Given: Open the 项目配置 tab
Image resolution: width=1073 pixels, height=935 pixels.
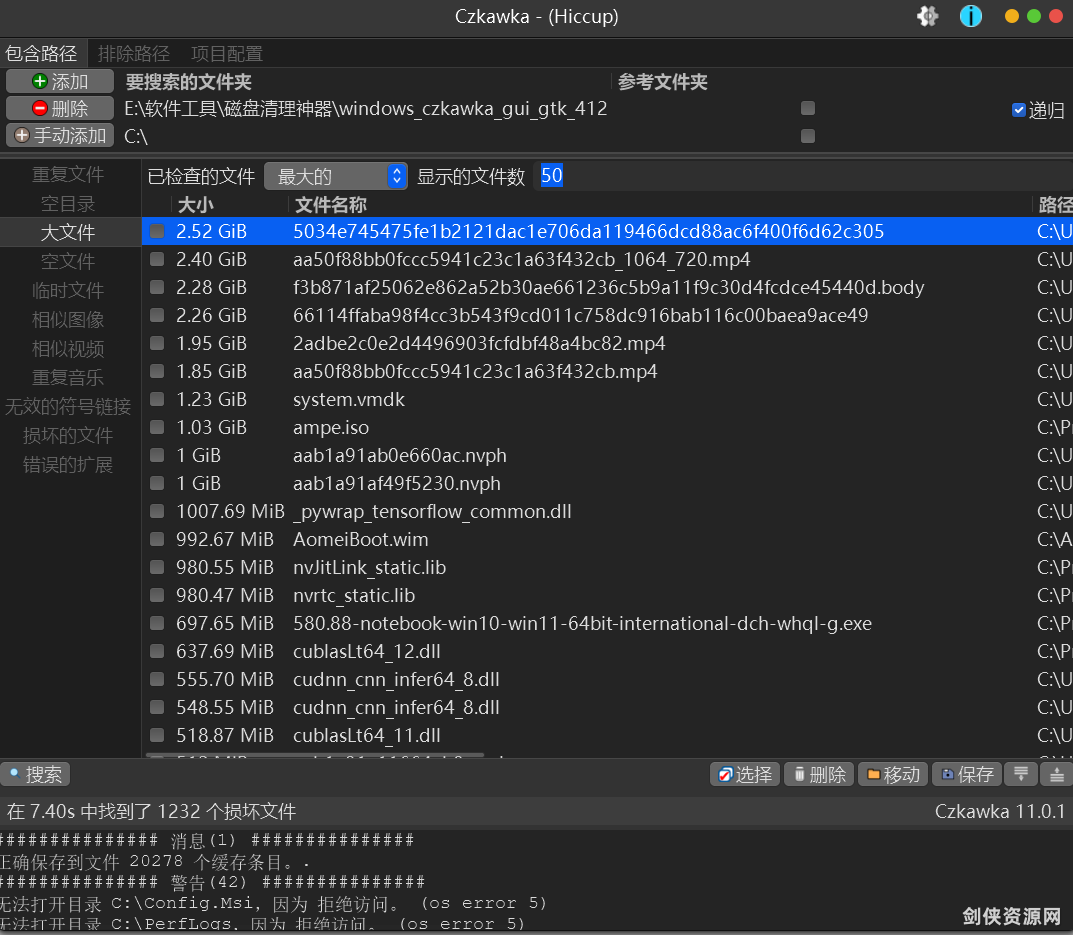Looking at the screenshot, I should point(227,53).
